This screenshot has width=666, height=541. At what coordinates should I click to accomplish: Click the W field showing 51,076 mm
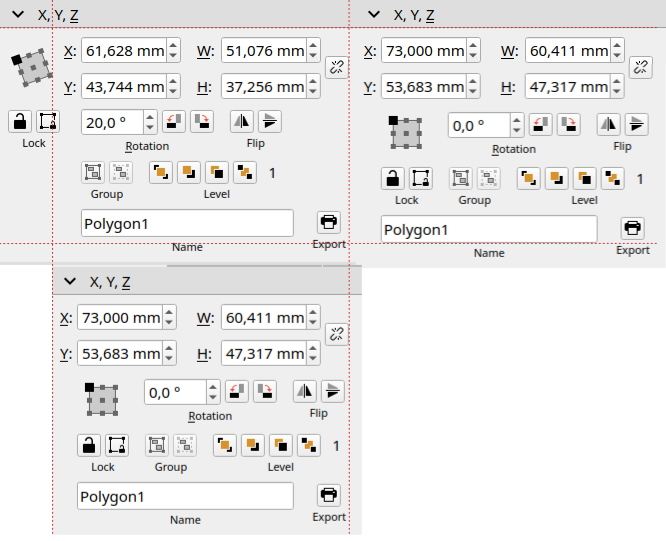[x=263, y=51]
